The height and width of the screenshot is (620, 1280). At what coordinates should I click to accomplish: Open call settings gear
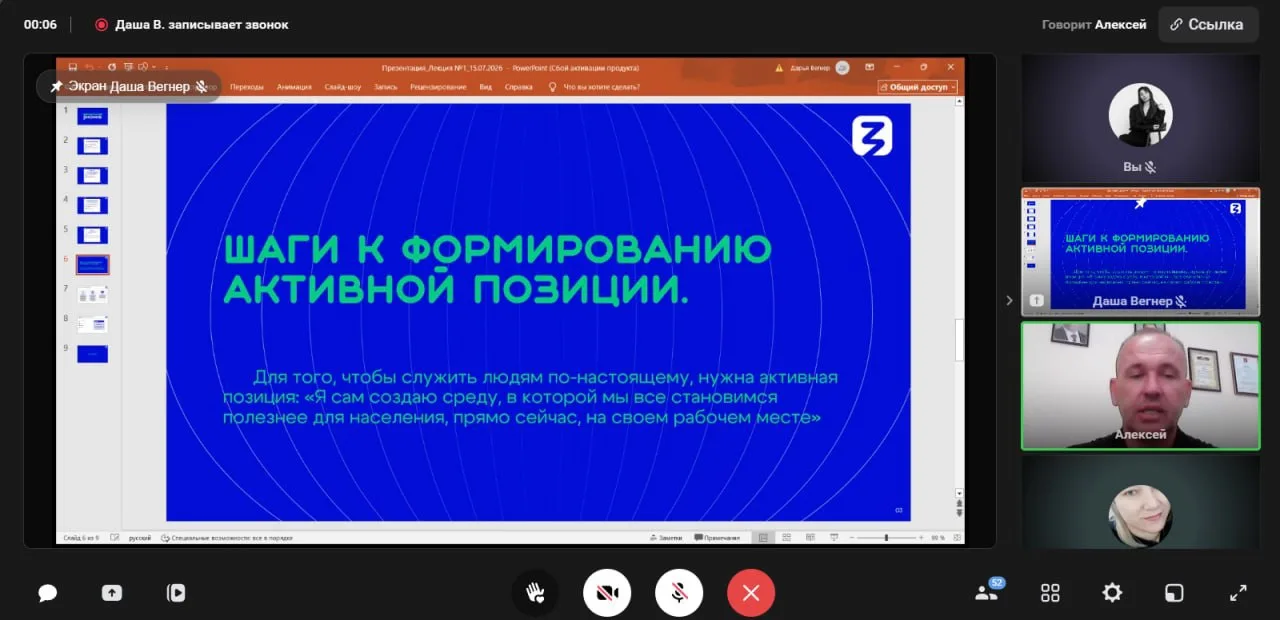[1112, 593]
